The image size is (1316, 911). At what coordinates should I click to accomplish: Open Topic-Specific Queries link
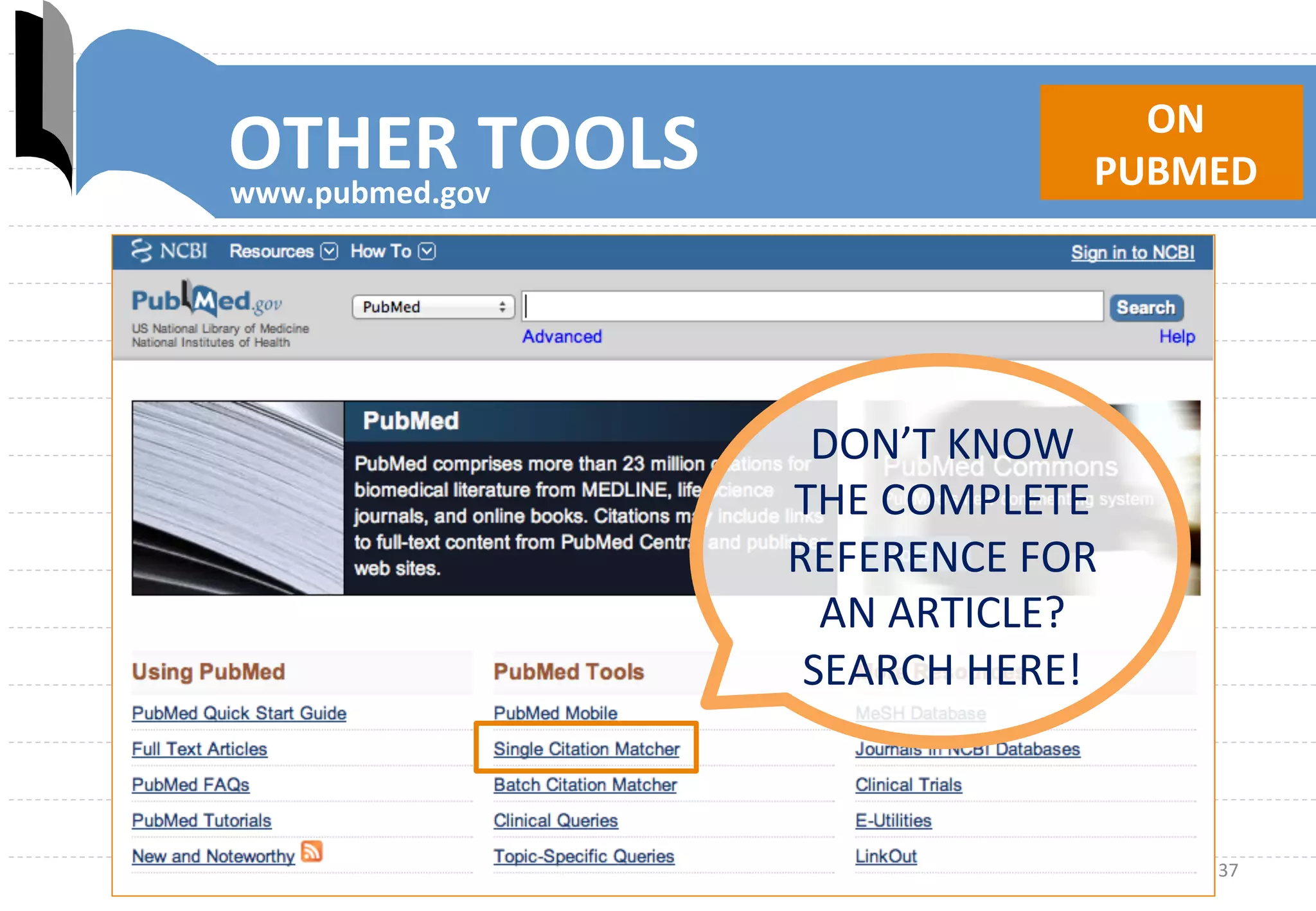click(x=583, y=856)
